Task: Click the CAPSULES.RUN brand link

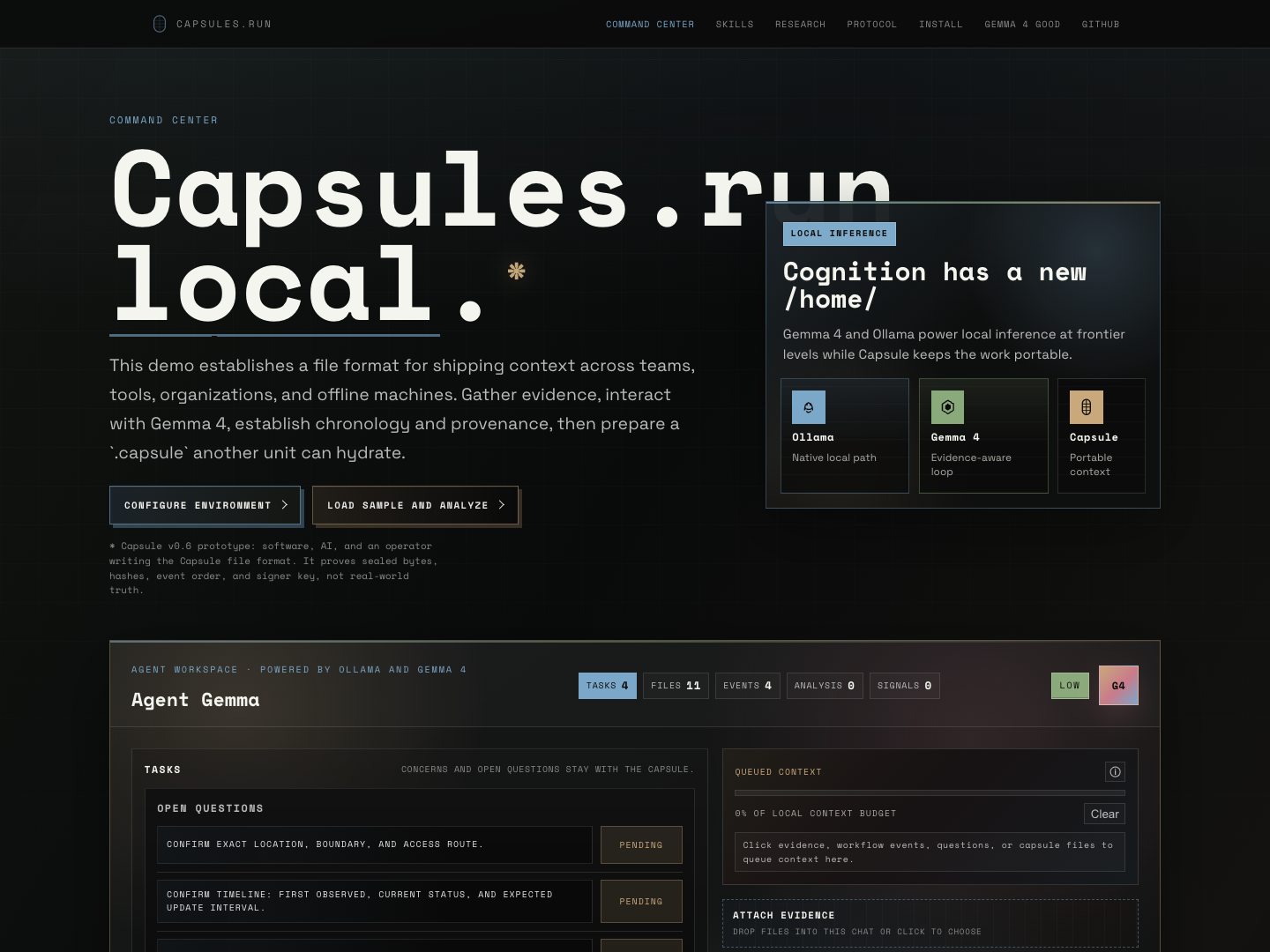Action: (x=213, y=24)
